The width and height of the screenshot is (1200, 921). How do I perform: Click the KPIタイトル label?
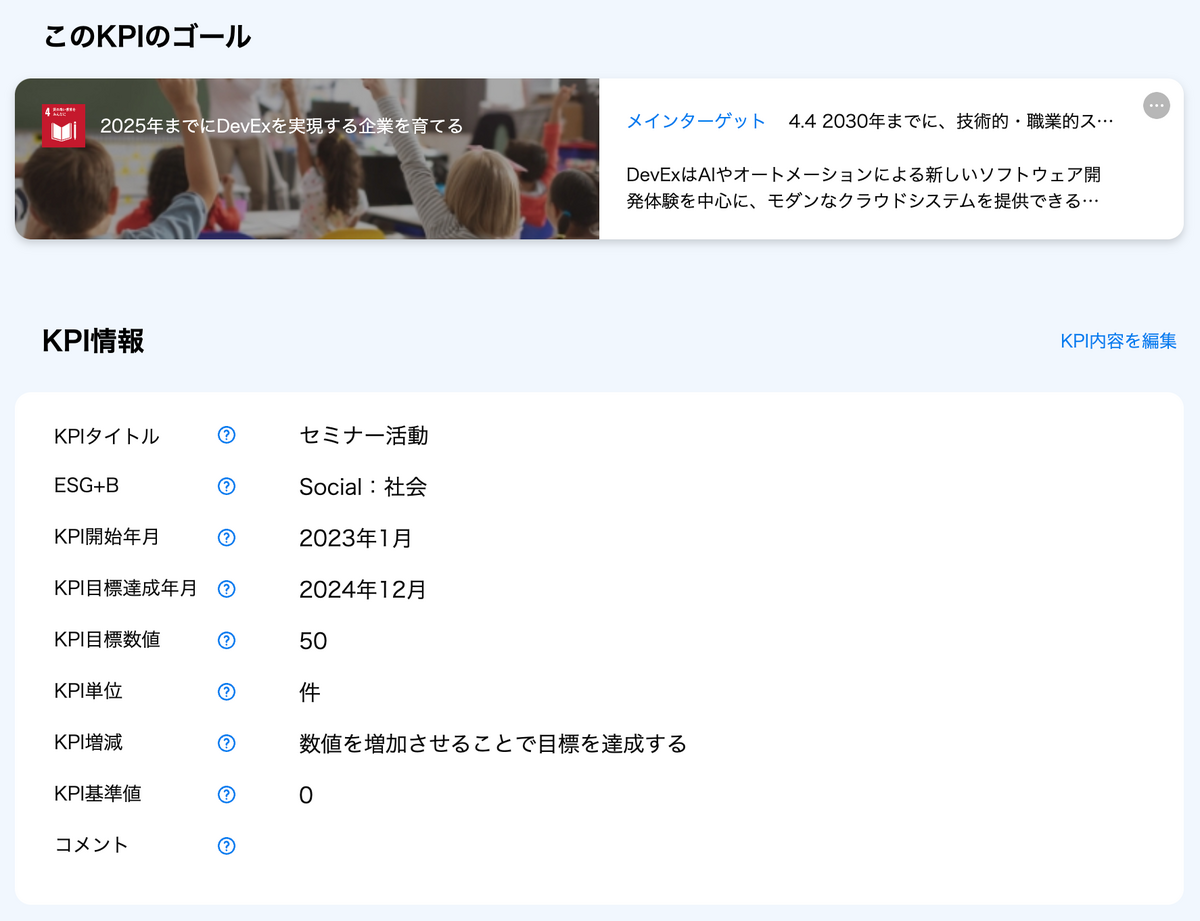point(107,436)
